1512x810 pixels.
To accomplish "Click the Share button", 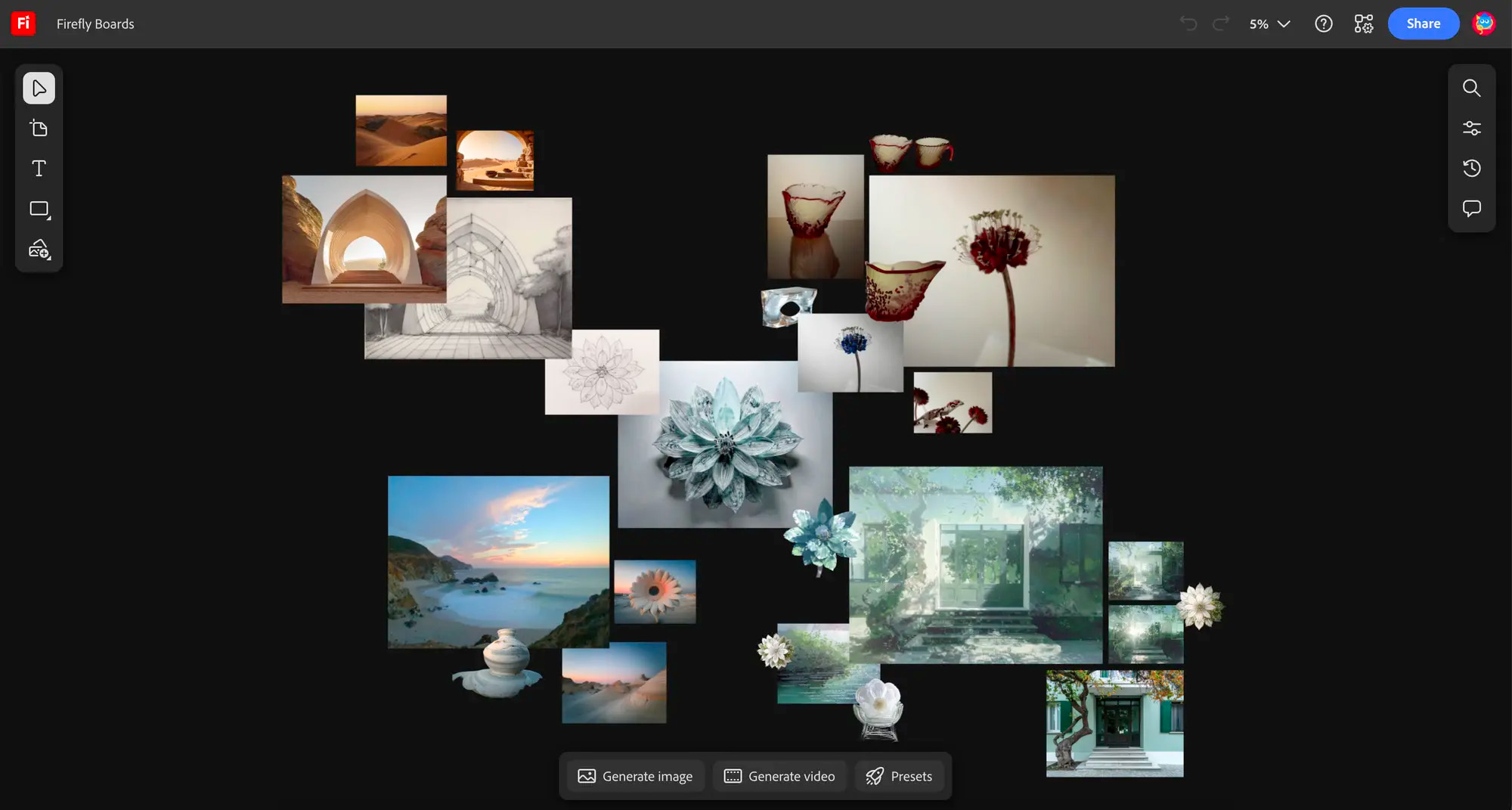I will click(x=1423, y=23).
